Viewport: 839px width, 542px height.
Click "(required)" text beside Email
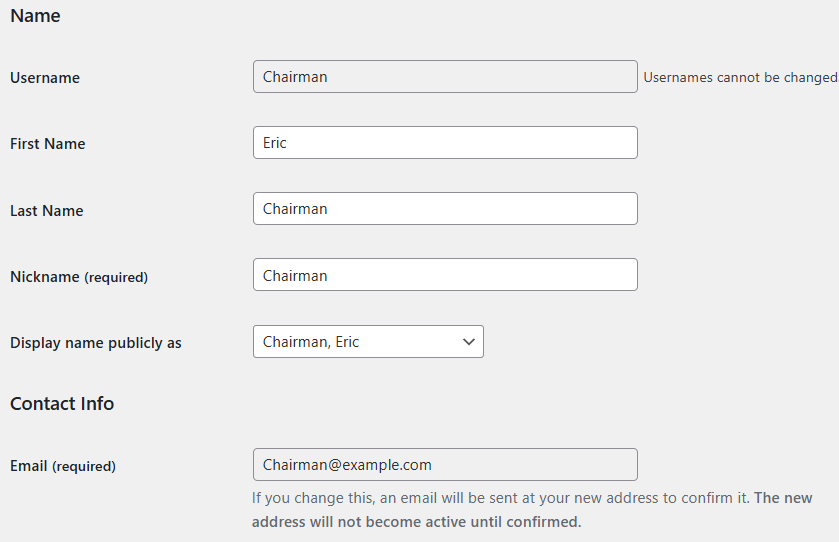click(84, 466)
